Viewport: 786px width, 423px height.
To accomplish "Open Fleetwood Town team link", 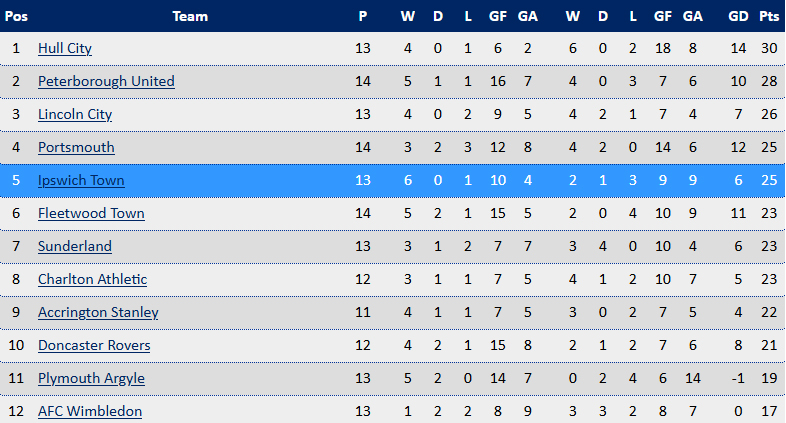I will (x=91, y=214).
